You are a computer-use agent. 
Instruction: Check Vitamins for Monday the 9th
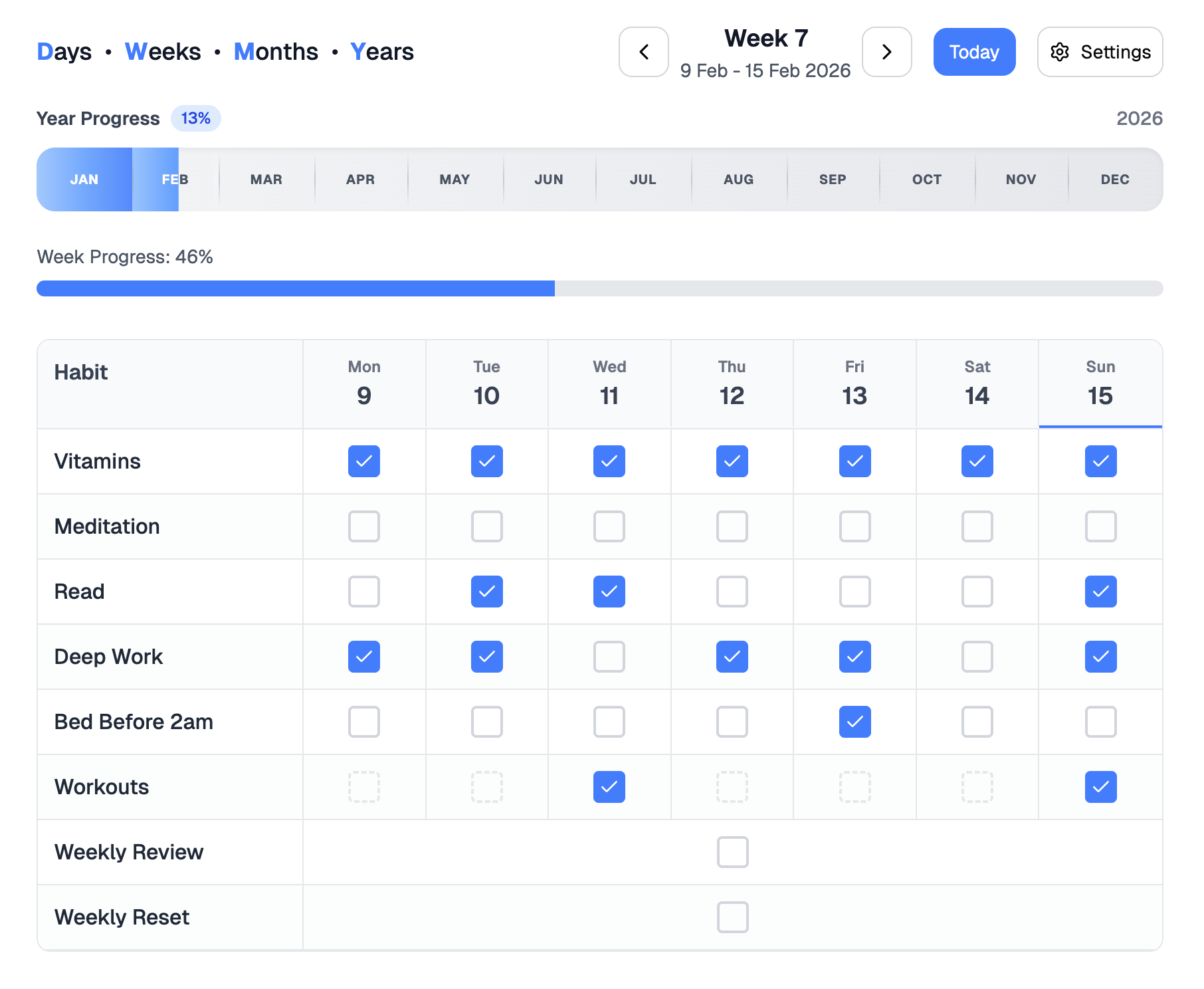[x=363, y=461]
